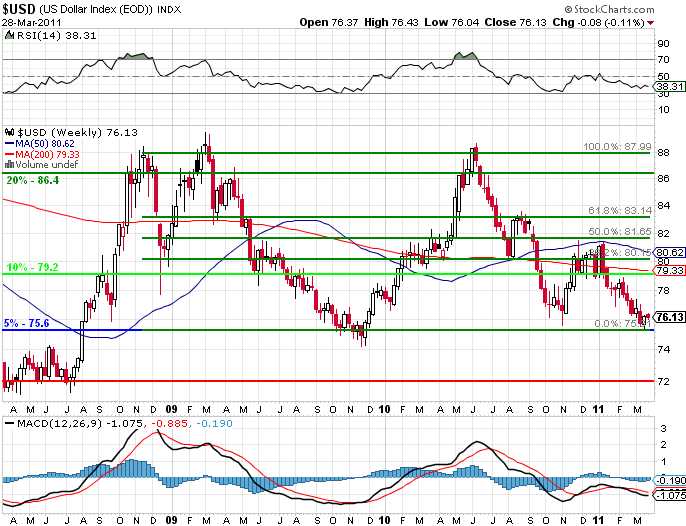Click the 100.0%: 87.99 Fibonacci label
Screen dimensions: 686x526
click(x=617, y=146)
